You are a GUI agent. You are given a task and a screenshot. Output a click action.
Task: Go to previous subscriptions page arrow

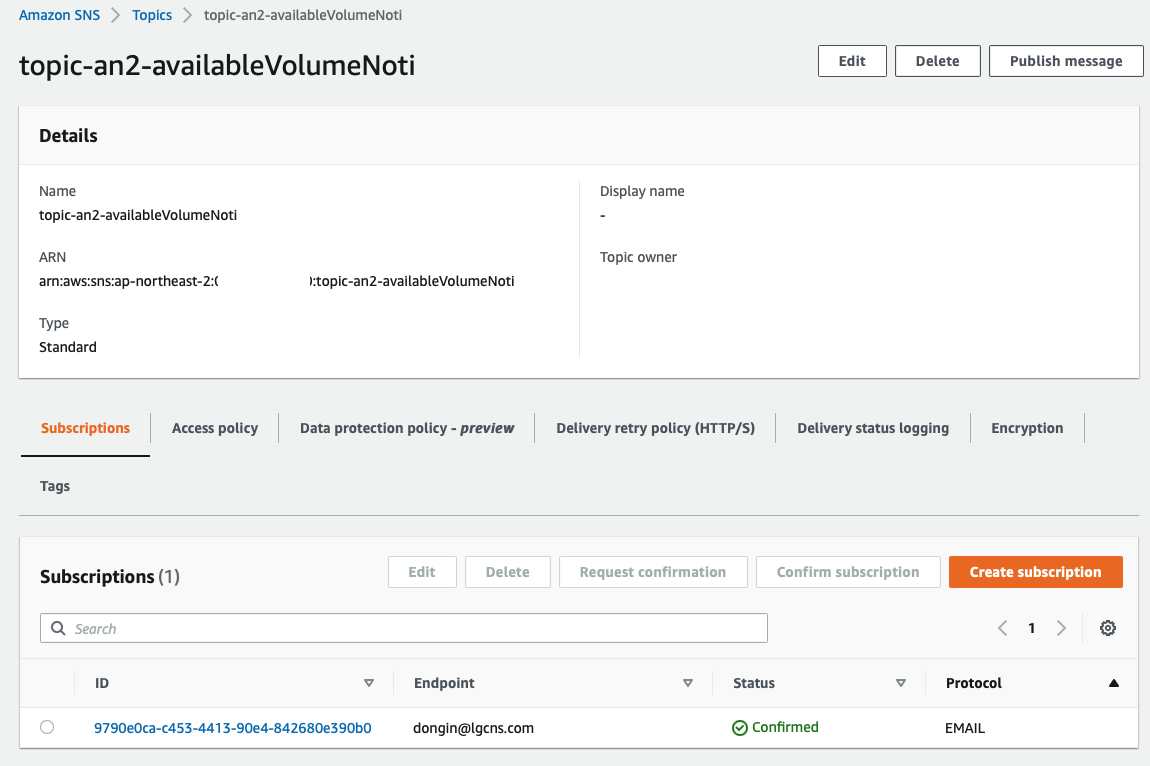tap(1002, 628)
